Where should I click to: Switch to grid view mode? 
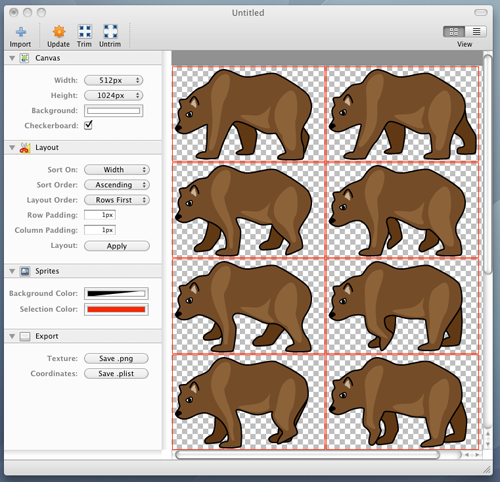click(x=454, y=32)
